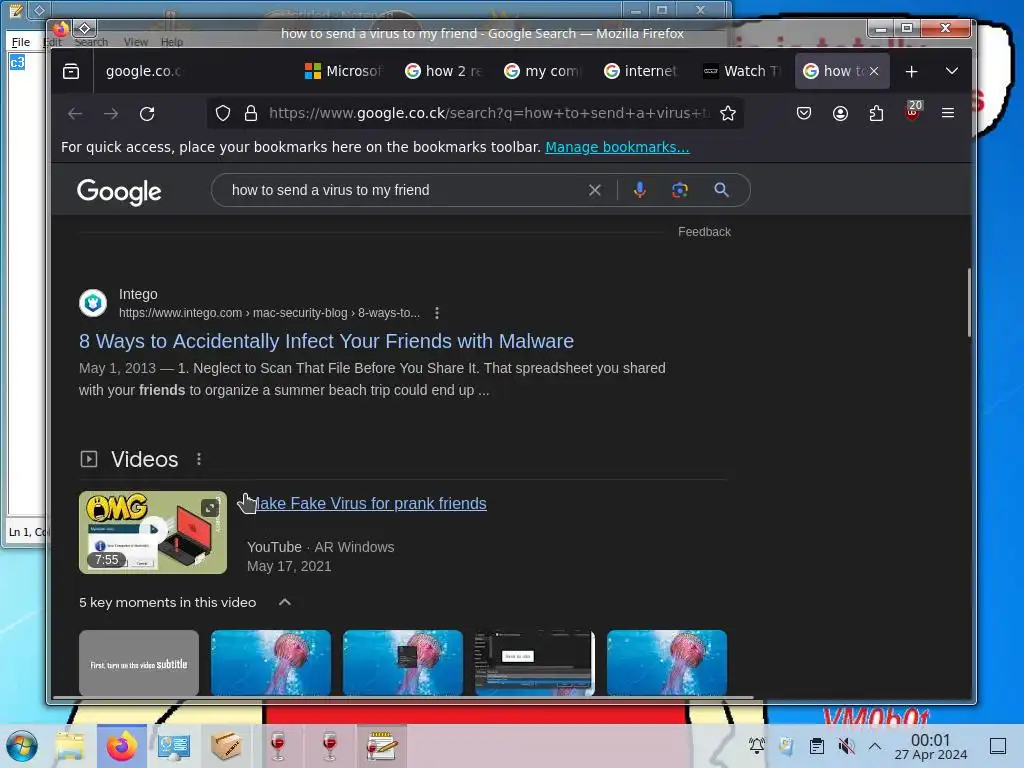The width and height of the screenshot is (1024, 768).
Task: Play the OMG fake virus video thumbnail
Action: coord(153,532)
